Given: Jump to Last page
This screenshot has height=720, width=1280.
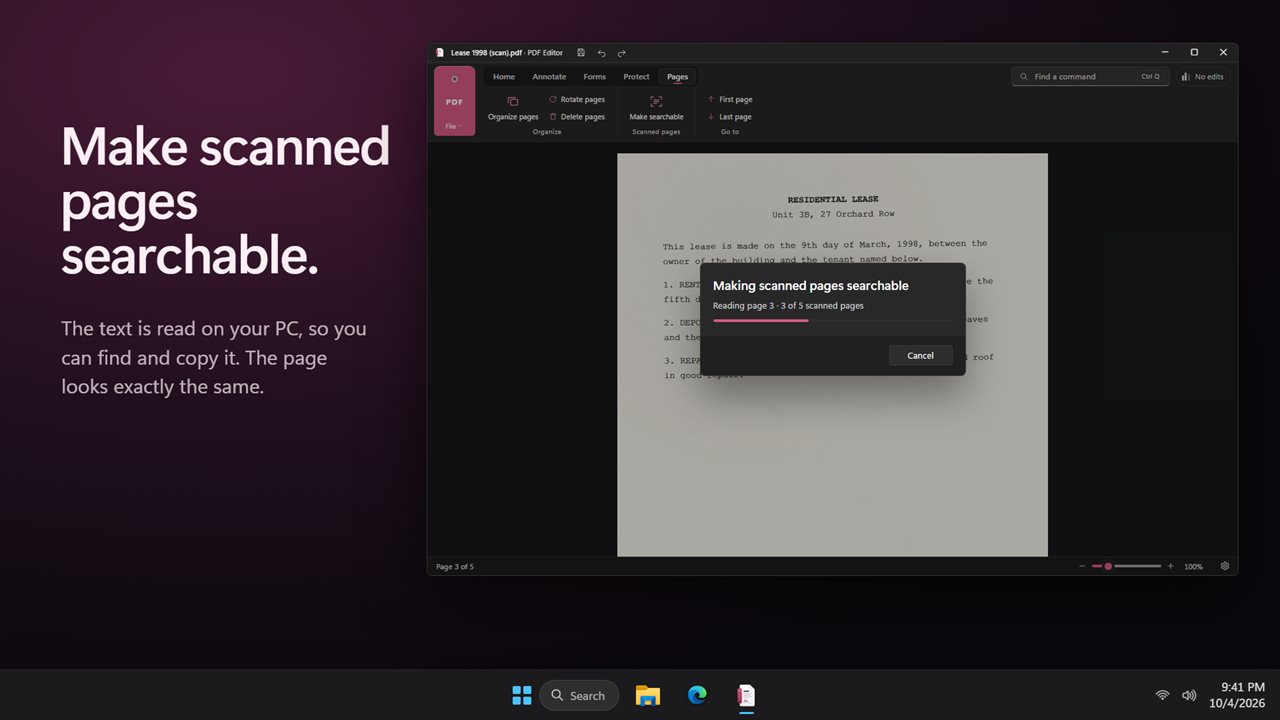Looking at the screenshot, I should 730,117.
